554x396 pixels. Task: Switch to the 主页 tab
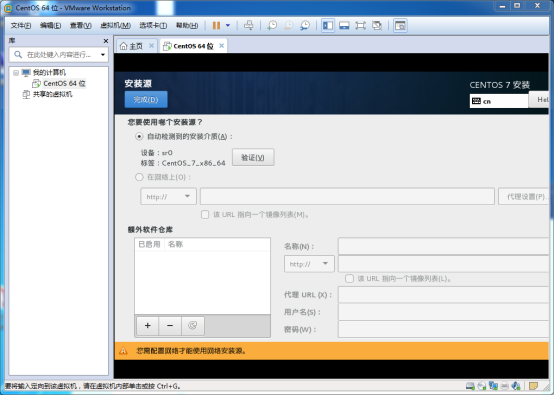(x=136, y=46)
